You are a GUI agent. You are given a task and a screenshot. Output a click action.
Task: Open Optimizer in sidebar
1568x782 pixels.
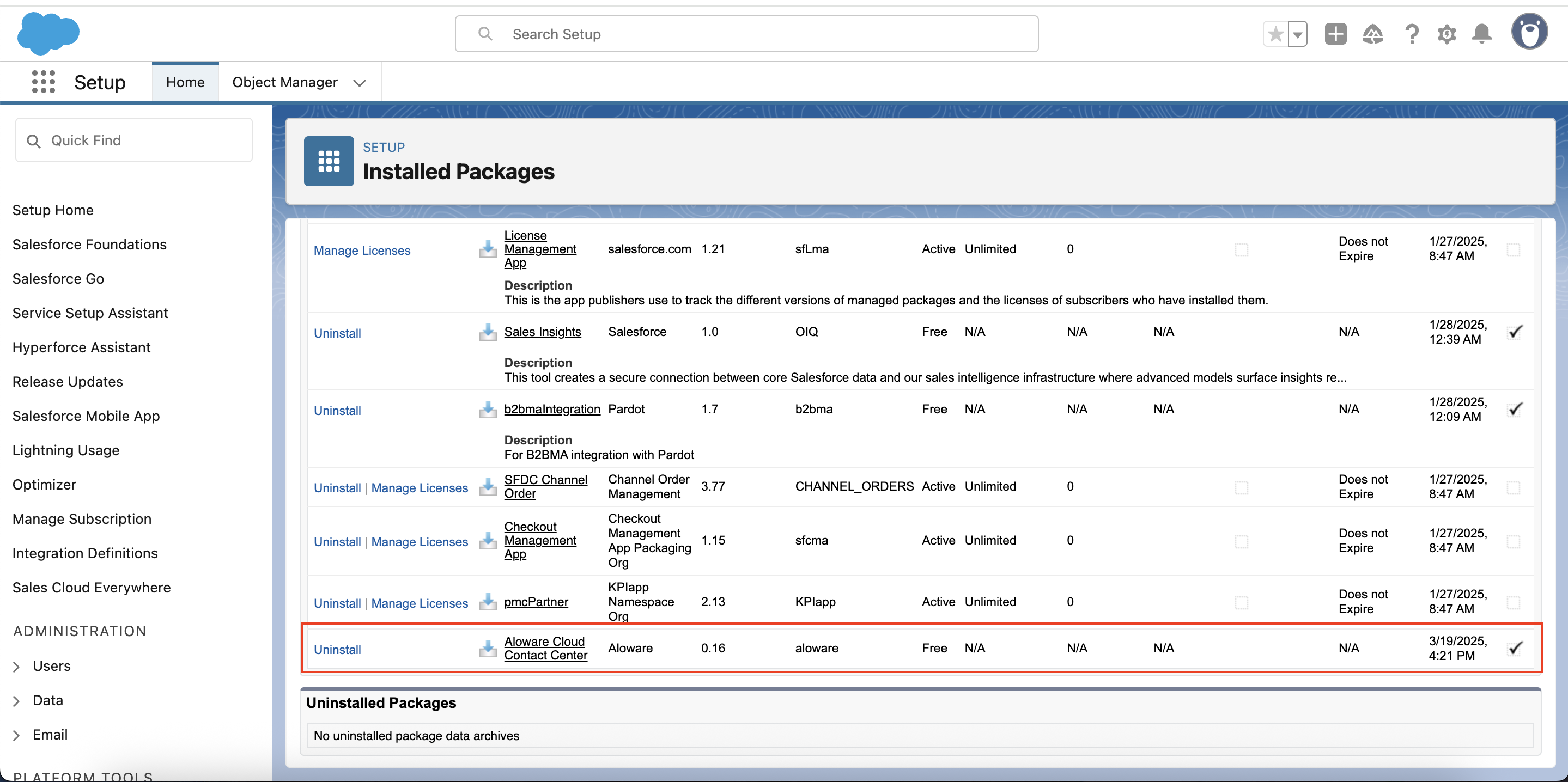45,485
